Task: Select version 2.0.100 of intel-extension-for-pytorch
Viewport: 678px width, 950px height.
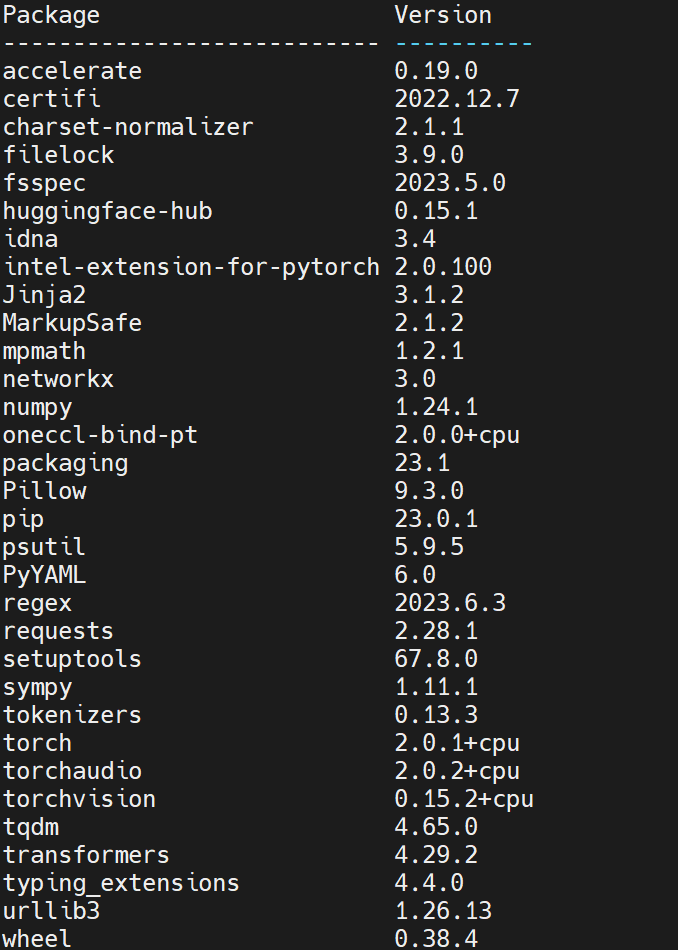Action: 443,267
